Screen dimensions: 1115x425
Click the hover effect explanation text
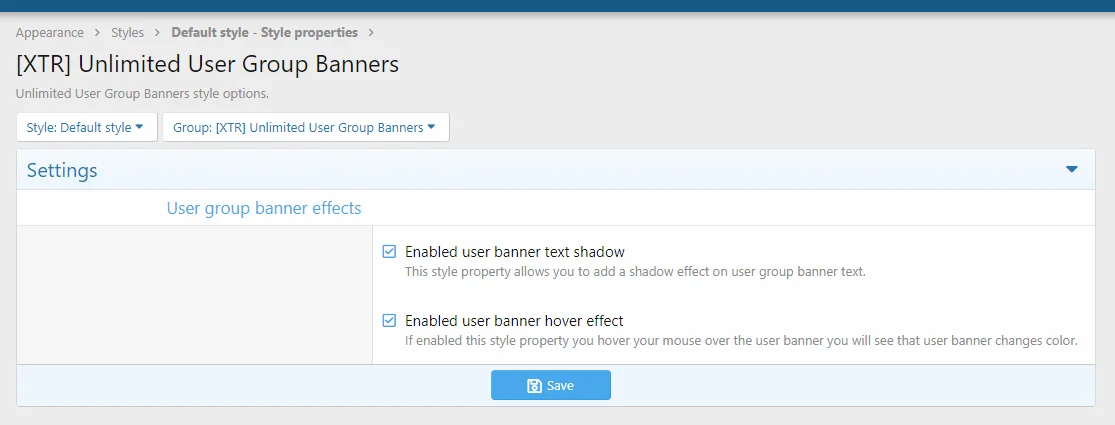point(741,340)
